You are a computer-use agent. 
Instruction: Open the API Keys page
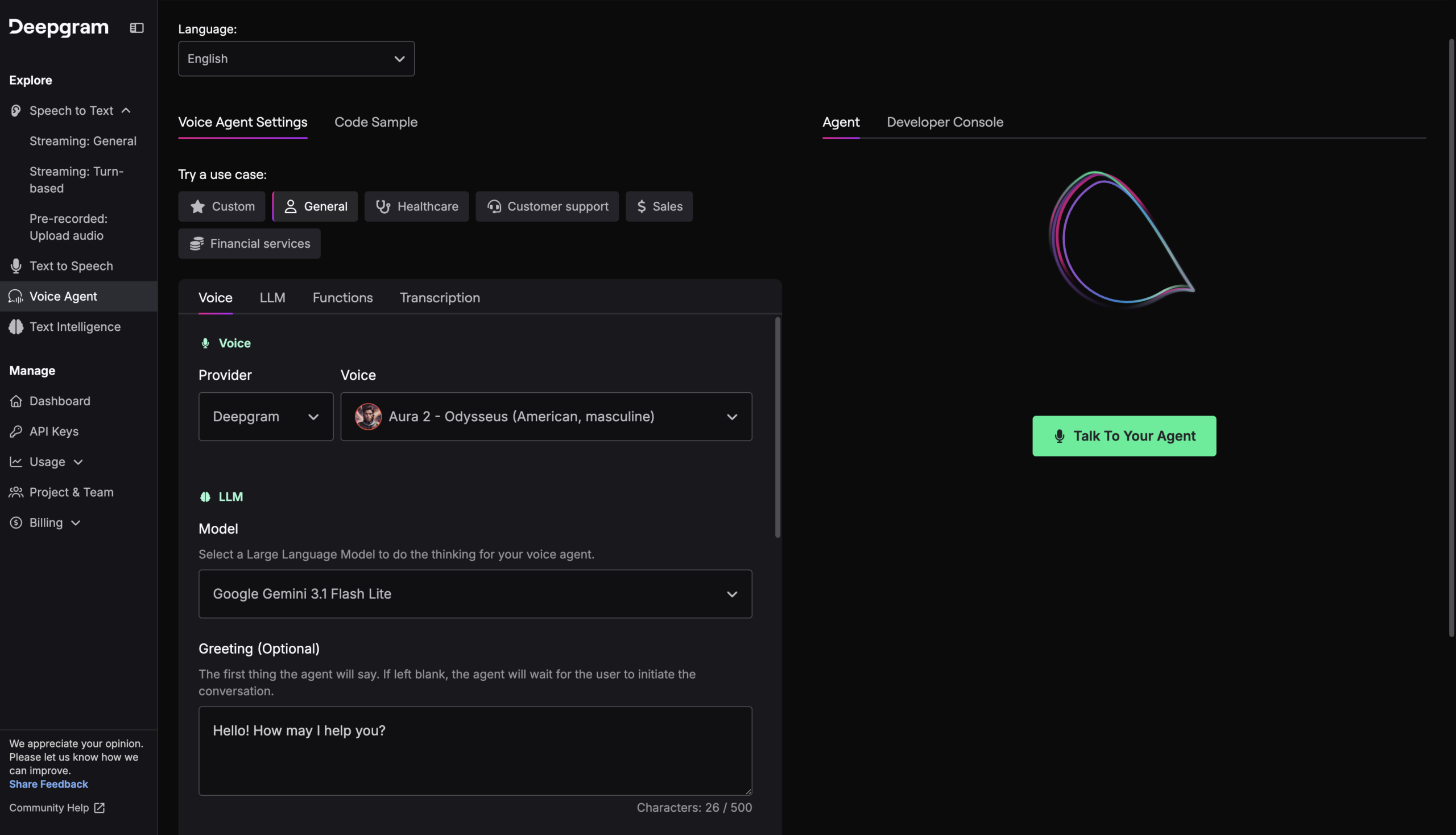point(54,431)
